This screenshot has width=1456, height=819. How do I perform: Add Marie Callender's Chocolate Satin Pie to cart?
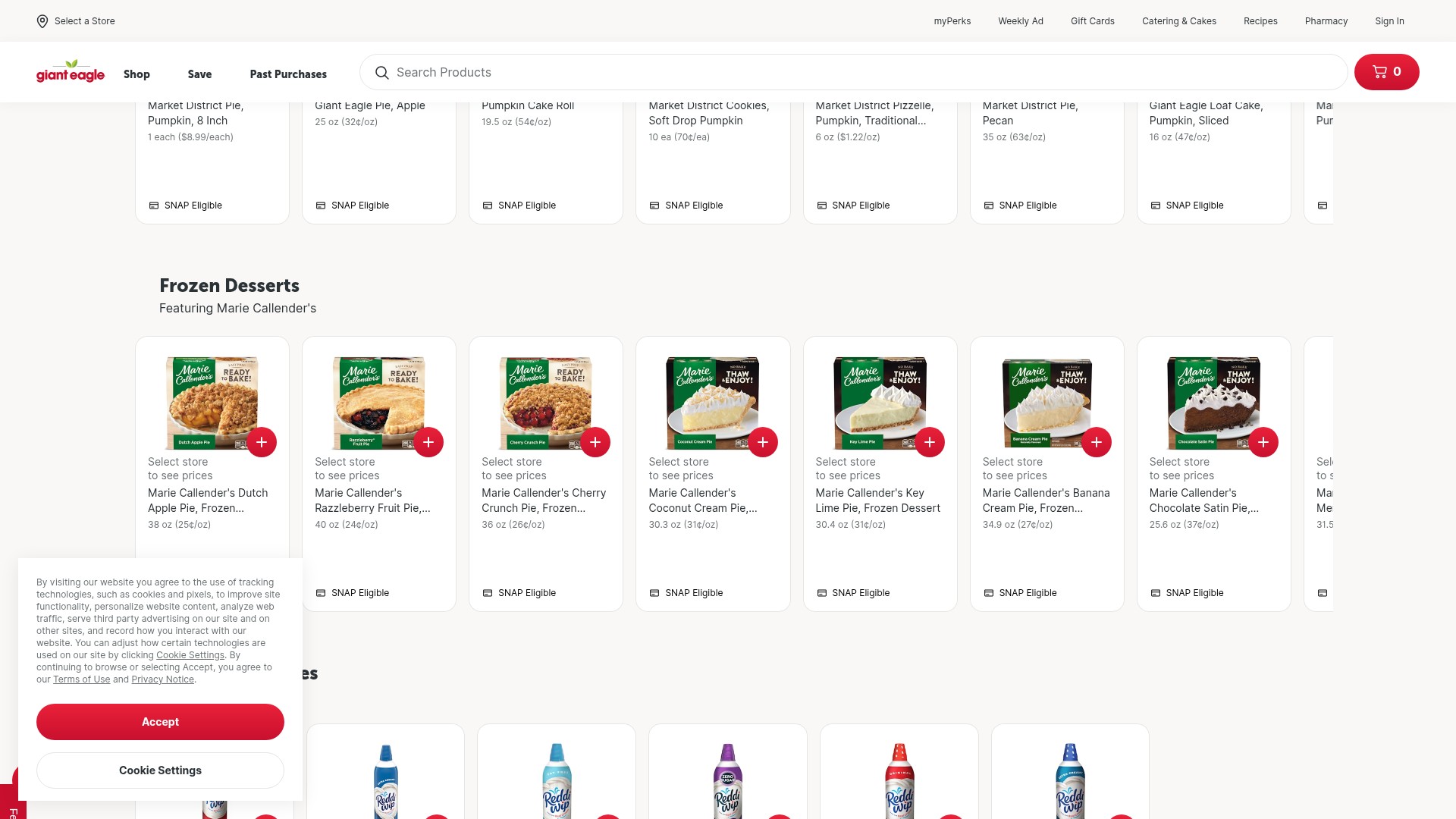(x=1263, y=442)
